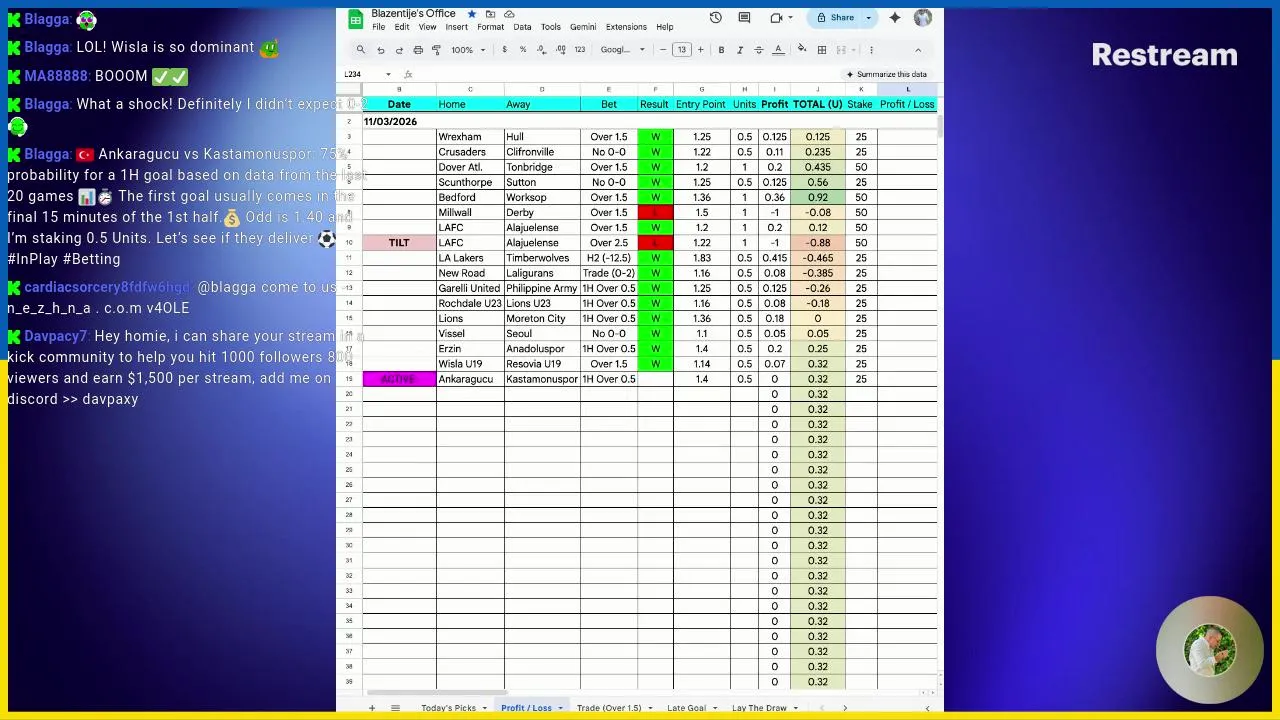Open Lay The Draw tab dropdown arrow

click(796, 708)
